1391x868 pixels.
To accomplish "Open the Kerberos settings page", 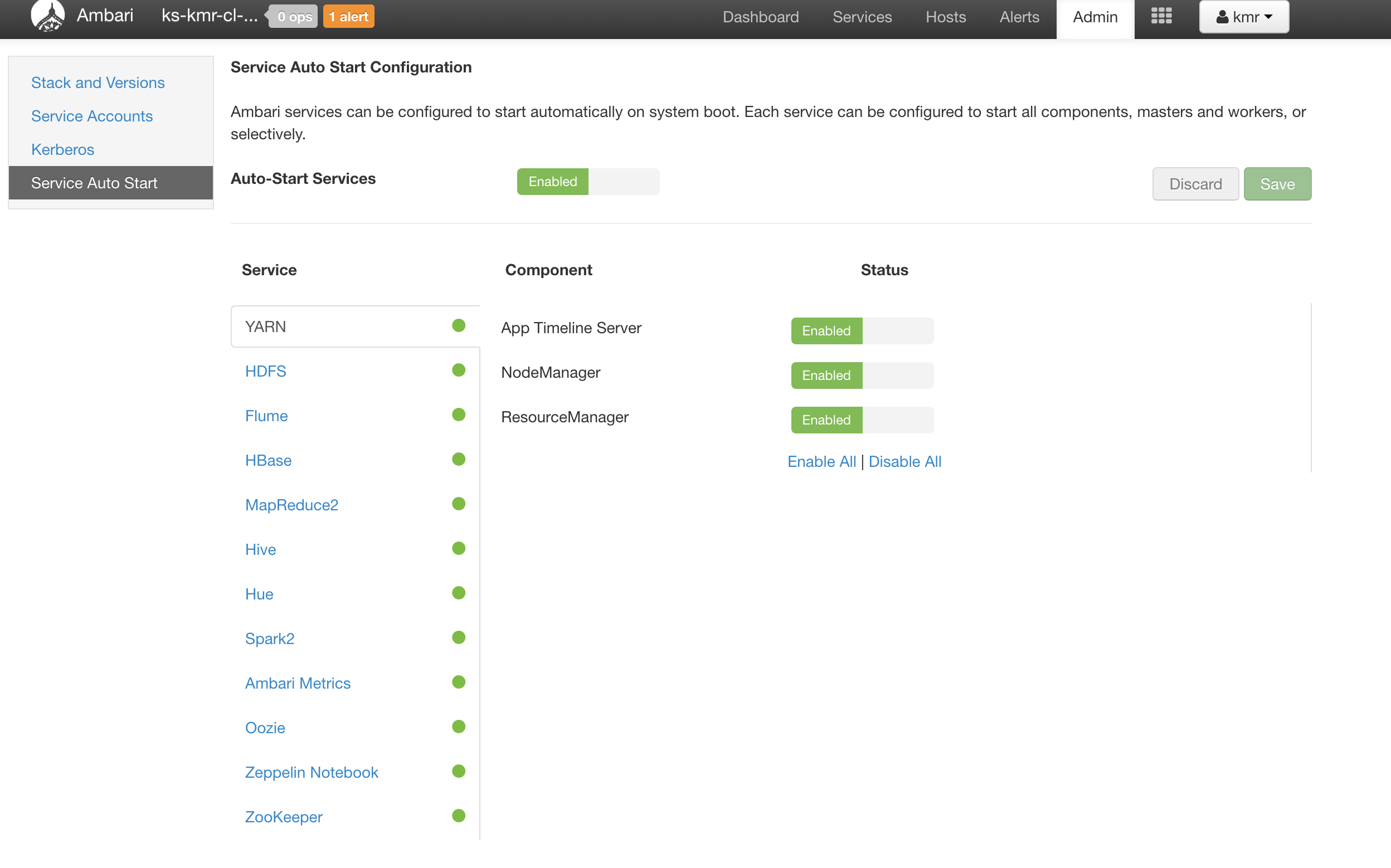I will [x=62, y=149].
